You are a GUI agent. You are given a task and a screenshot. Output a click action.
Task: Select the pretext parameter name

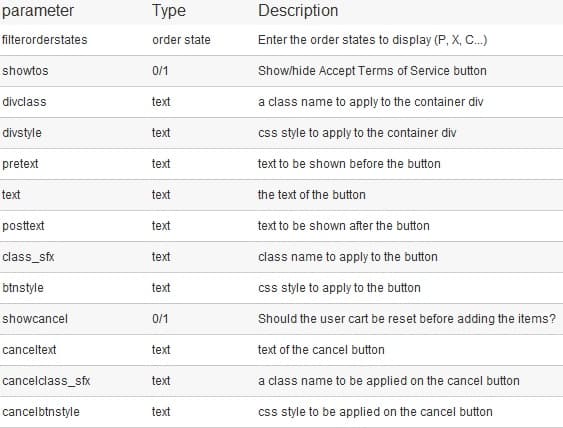[x=20, y=164]
